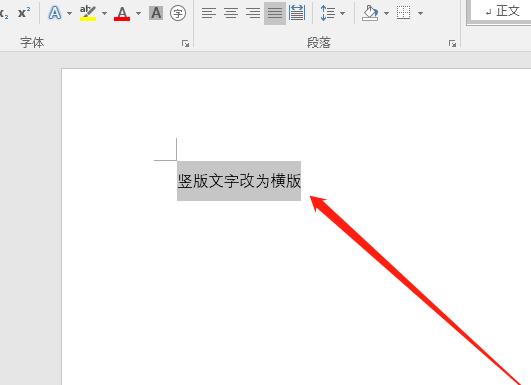Apply borders to selection
This screenshot has height=385, width=531.
(x=404, y=13)
